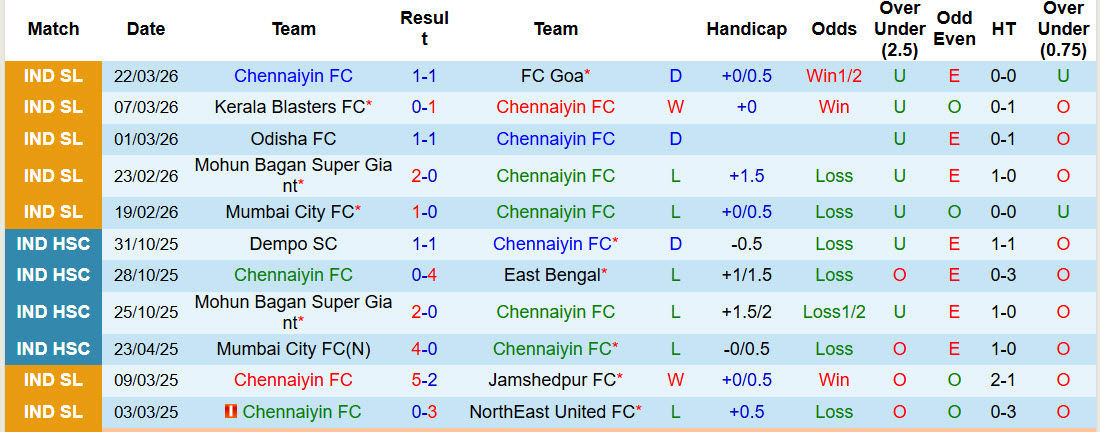Click the IND HSC label for 31/10/25
The width and height of the screenshot is (1100, 432).
click(x=53, y=244)
